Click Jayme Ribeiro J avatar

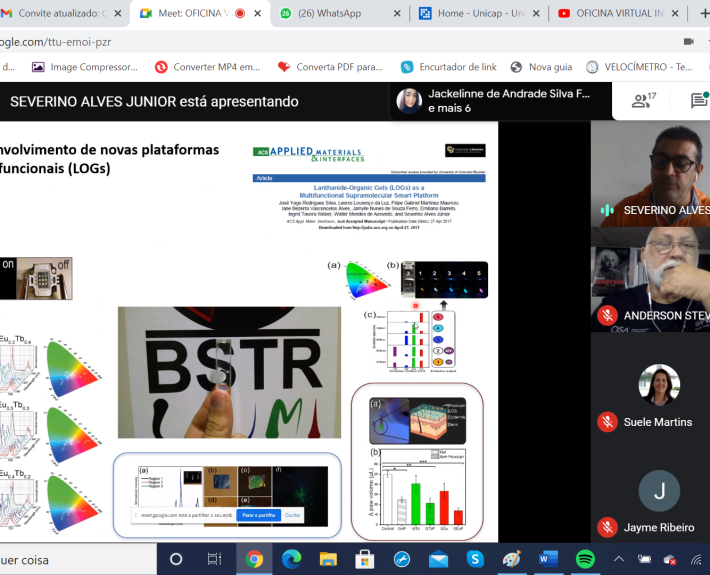tap(659, 491)
